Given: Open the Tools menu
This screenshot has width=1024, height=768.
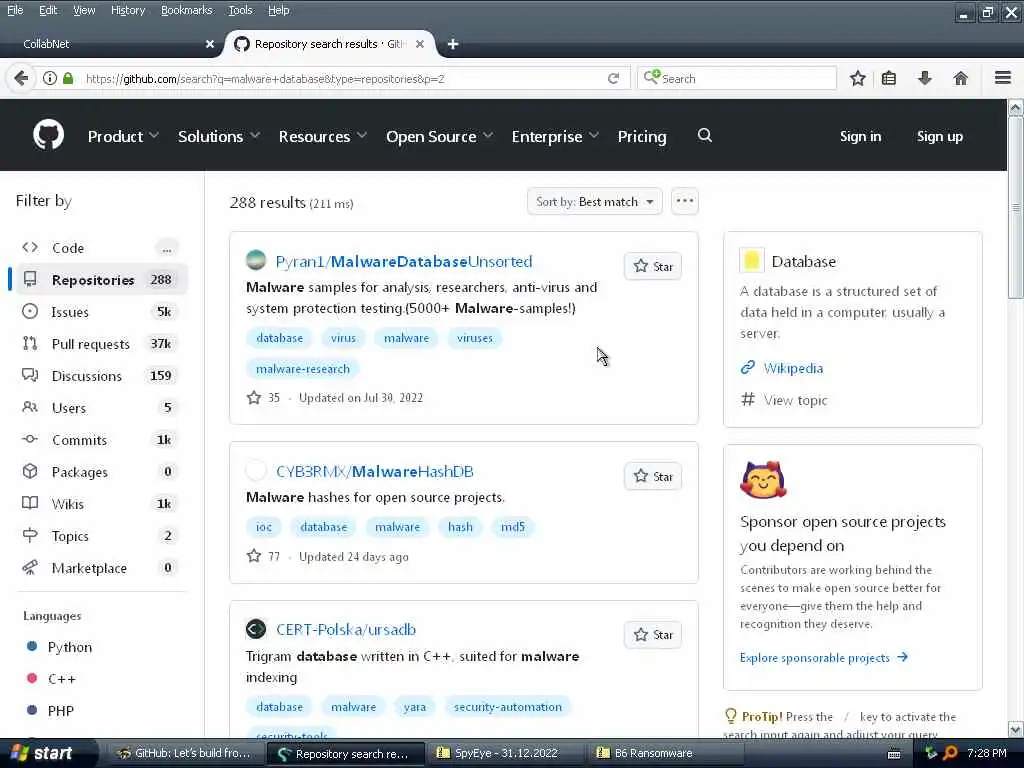Looking at the screenshot, I should [x=240, y=10].
